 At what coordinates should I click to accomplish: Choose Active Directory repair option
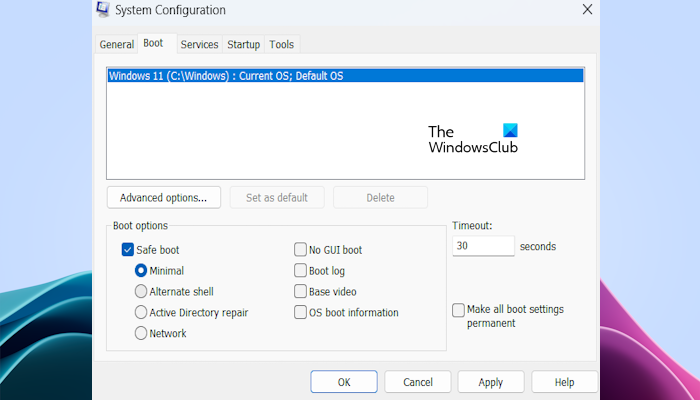[141, 312]
